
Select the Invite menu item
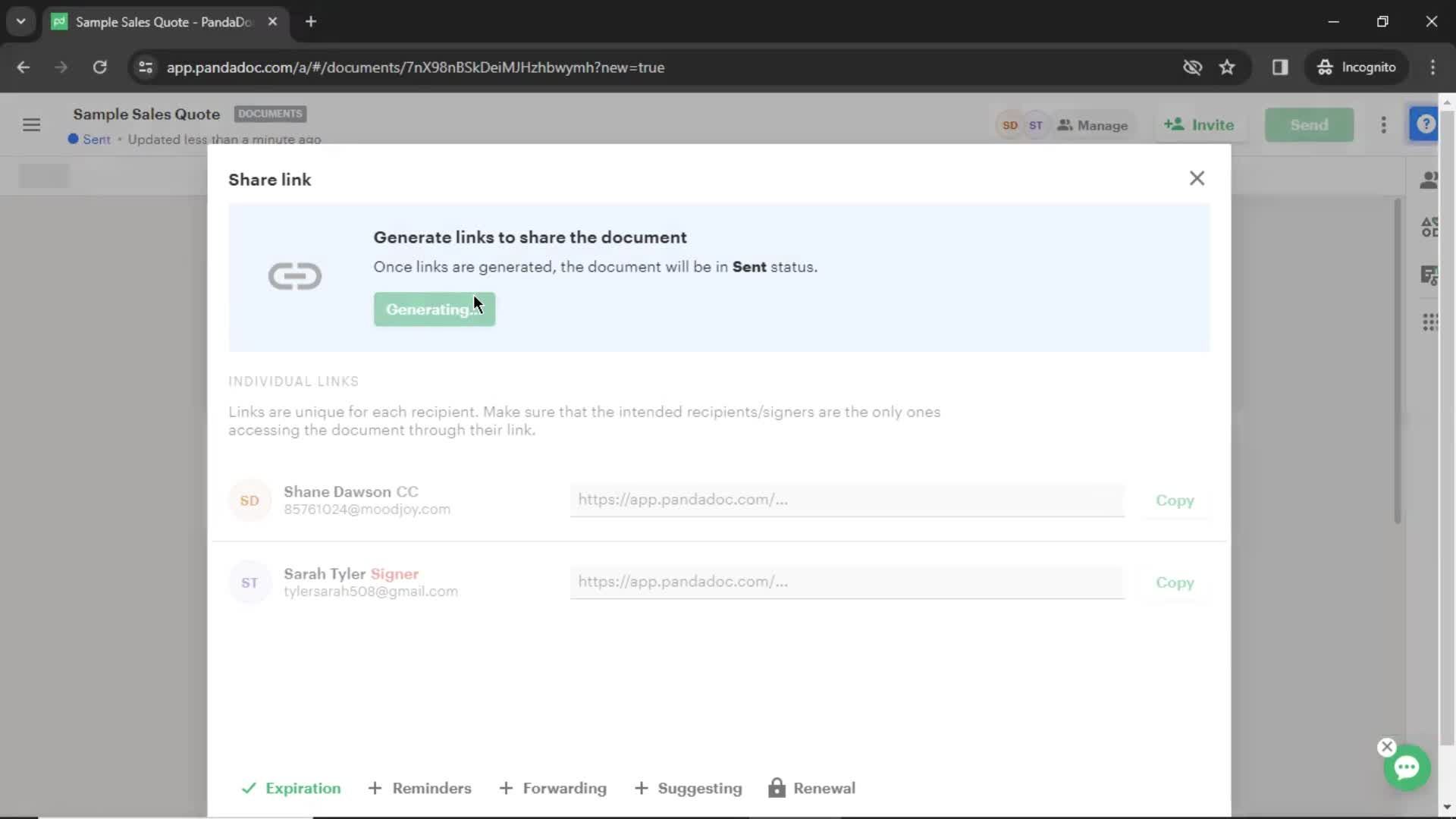coord(1201,124)
